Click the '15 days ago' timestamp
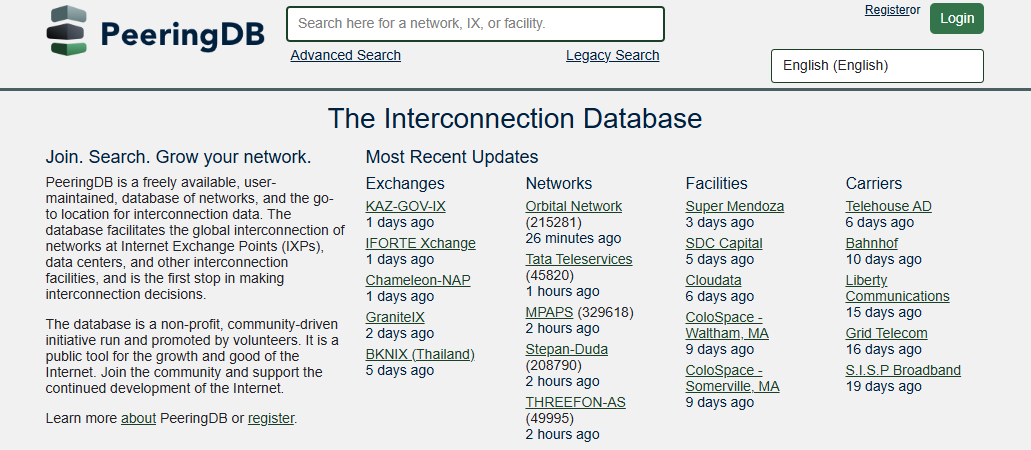Screen dimensions: 1031x450 [x=884, y=312]
